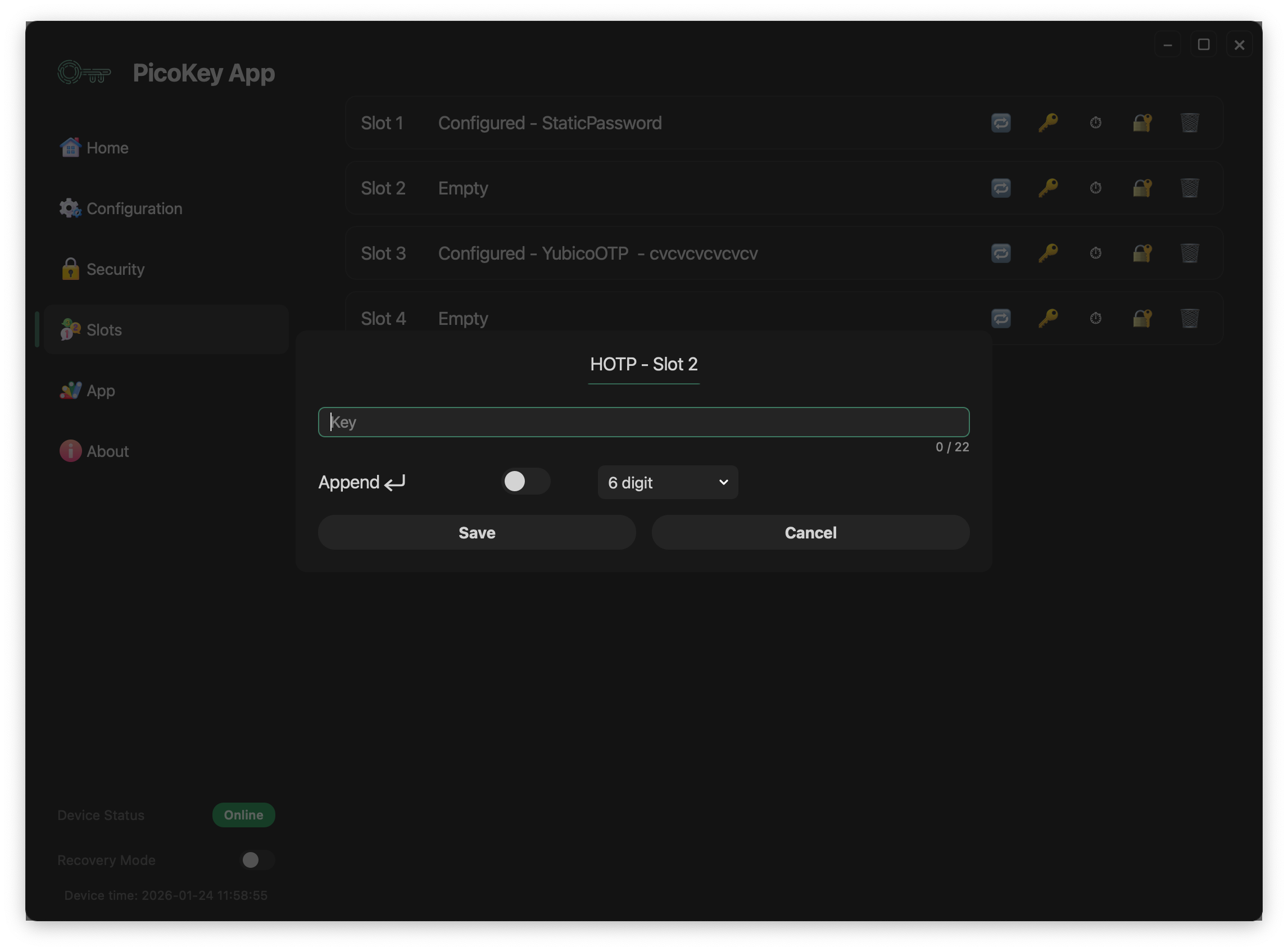Click the PicoKey key logo
Image resolution: width=1288 pixels, height=951 pixels.
tap(84, 73)
